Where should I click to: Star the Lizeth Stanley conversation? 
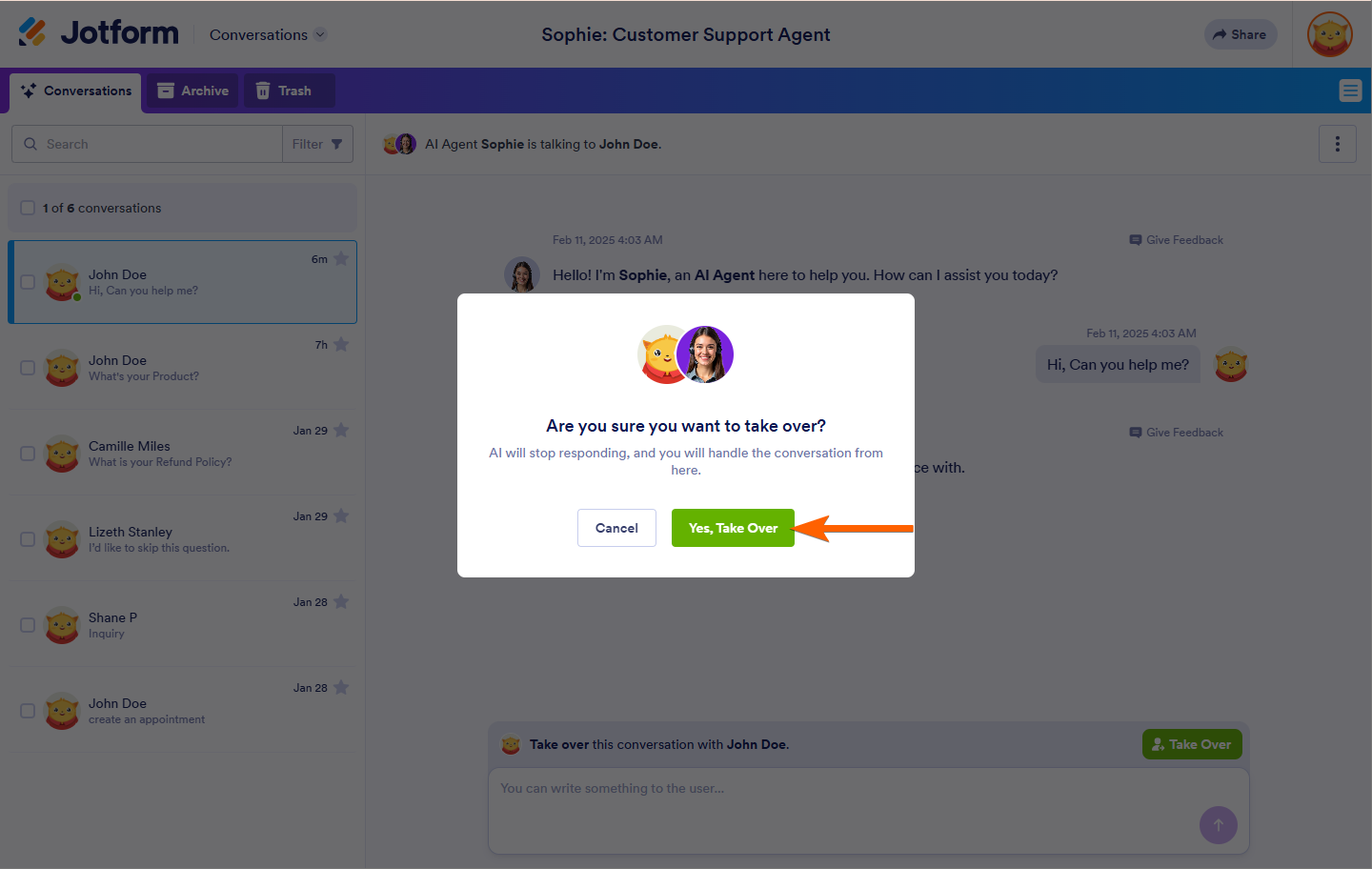click(x=341, y=516)
